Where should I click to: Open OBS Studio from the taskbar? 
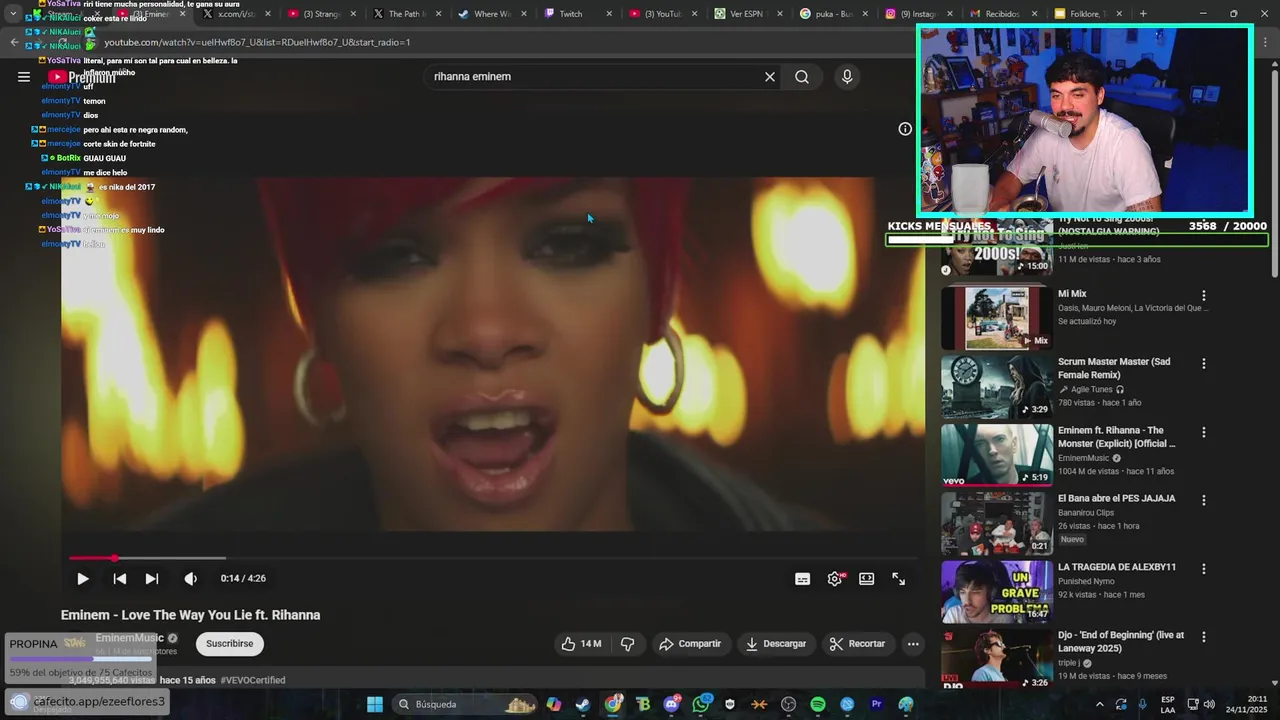789,704
